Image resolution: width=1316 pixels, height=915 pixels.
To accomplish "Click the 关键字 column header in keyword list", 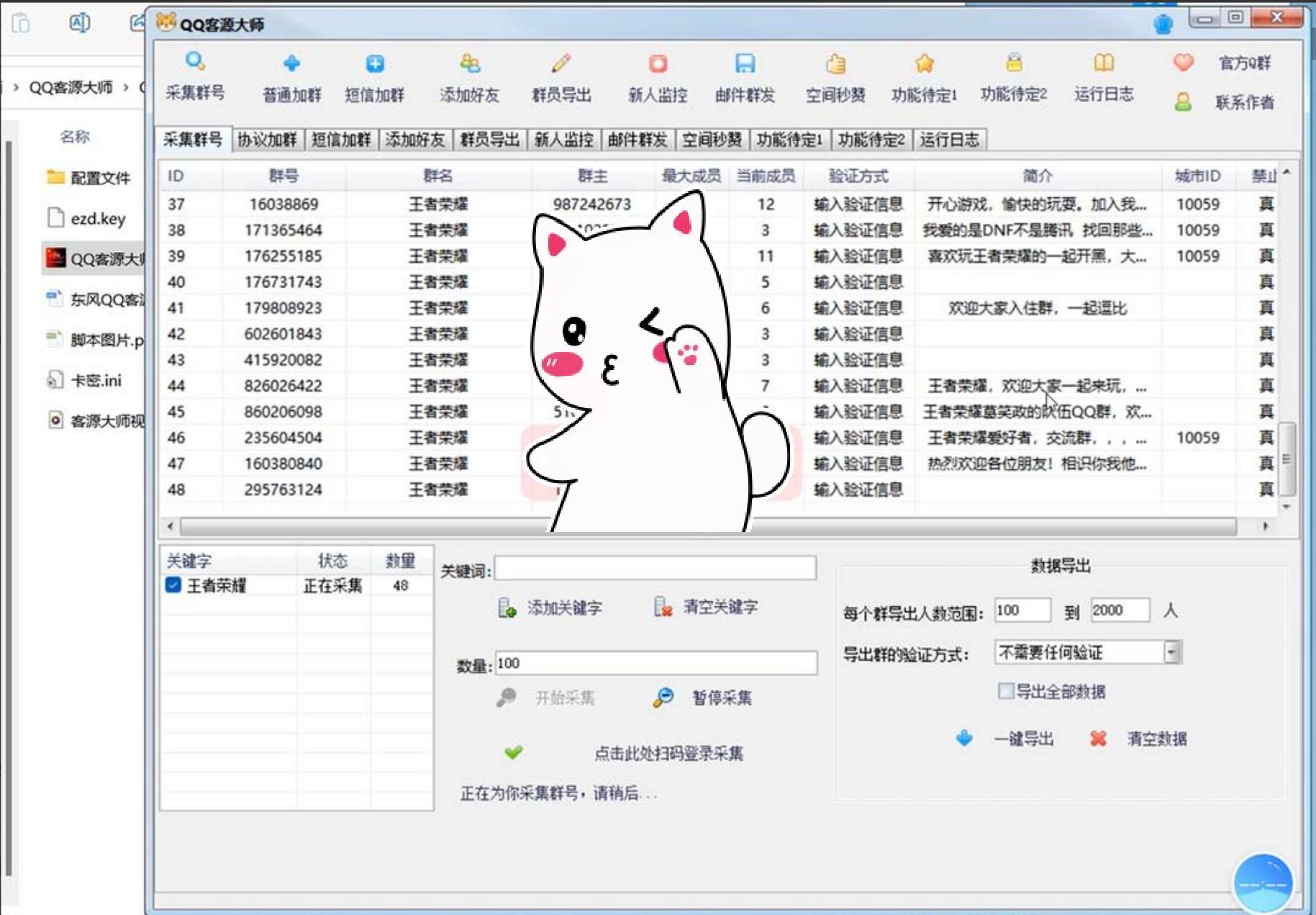I will click(x=227, y=560).
